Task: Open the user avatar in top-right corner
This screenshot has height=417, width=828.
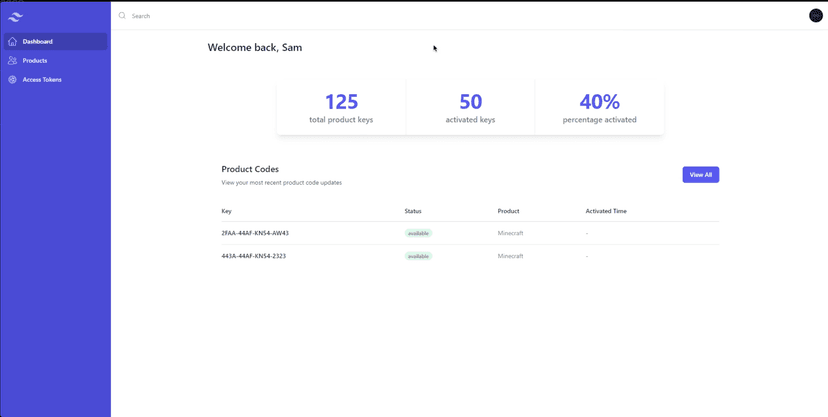Action: tap(815, 16)
